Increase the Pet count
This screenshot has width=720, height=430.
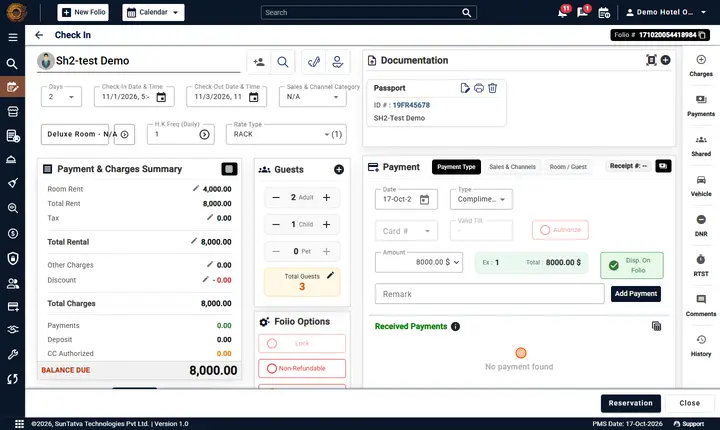point(326,251)
